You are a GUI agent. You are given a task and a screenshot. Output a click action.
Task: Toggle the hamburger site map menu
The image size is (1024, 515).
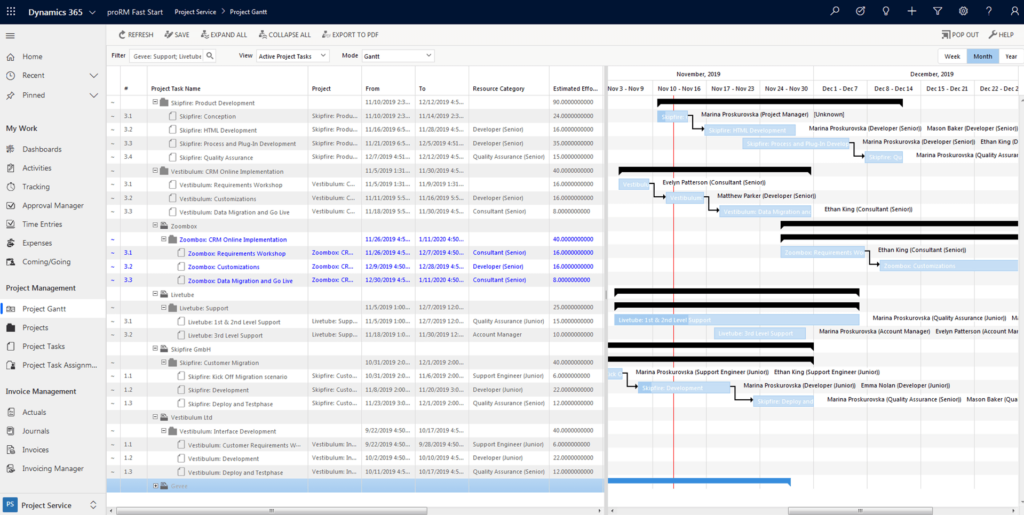tap(10, 35)
